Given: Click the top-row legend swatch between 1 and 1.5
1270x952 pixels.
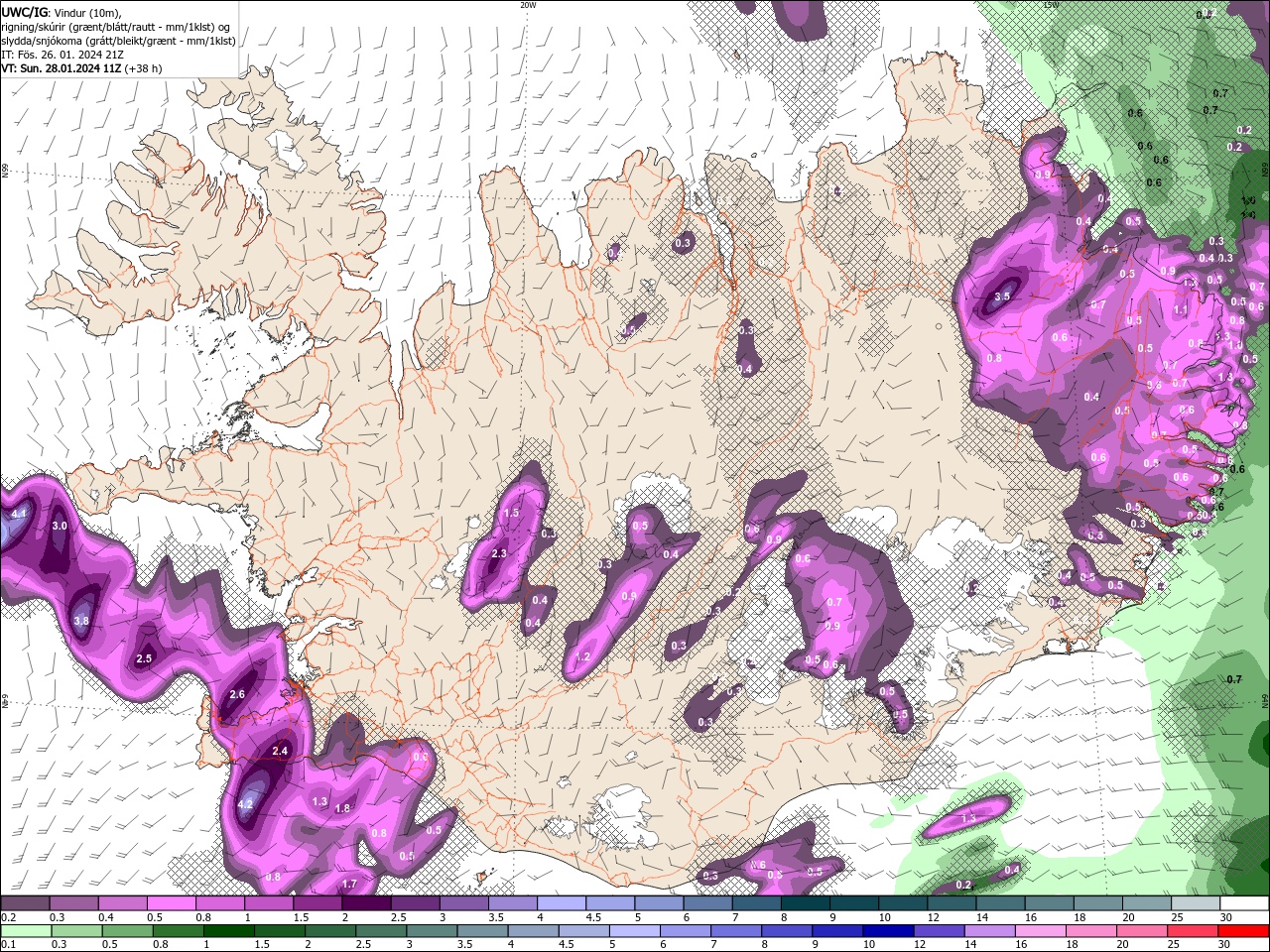Looking at the screenshot, I should (269, 903).
